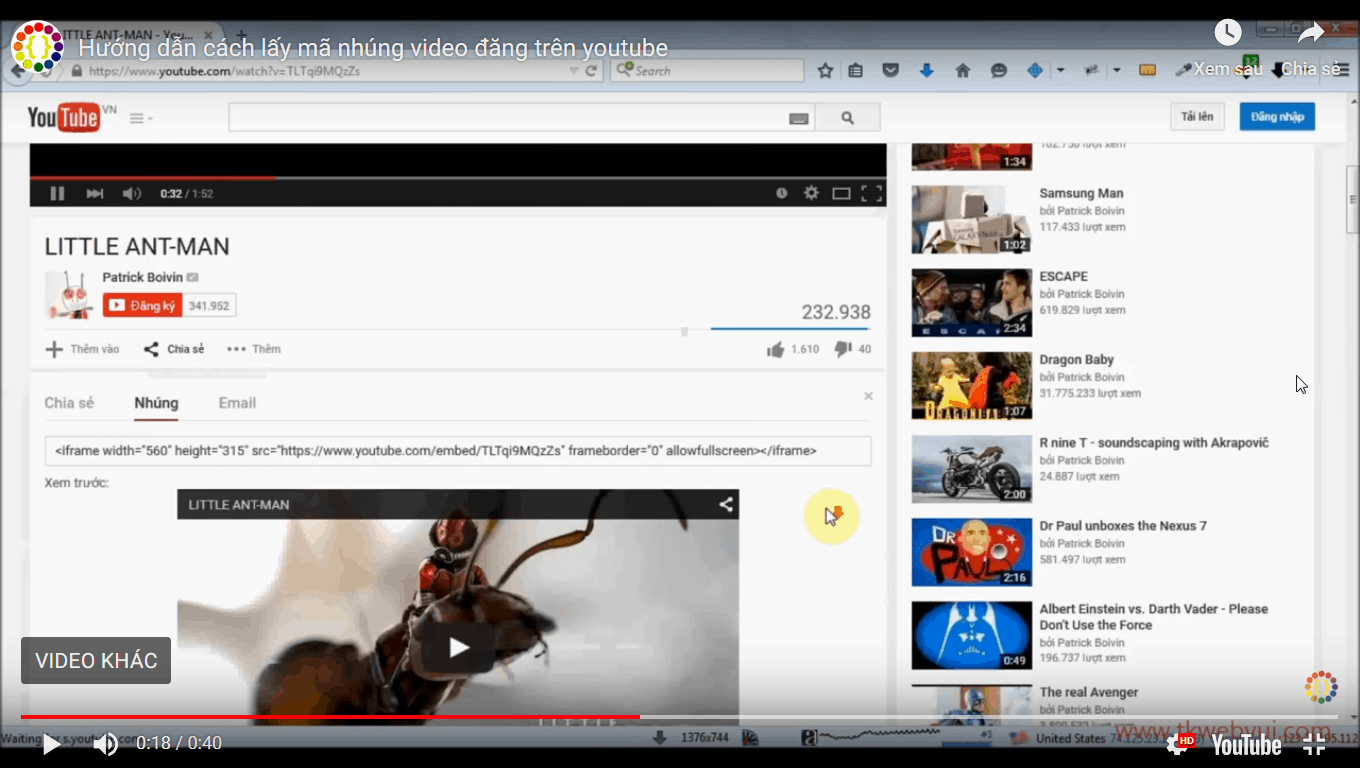Image resolution: width=1360 pixels, height=768 pixels.
Task: Click the YouTube logo in the player bar
Action: click(x=1246, y=744)
